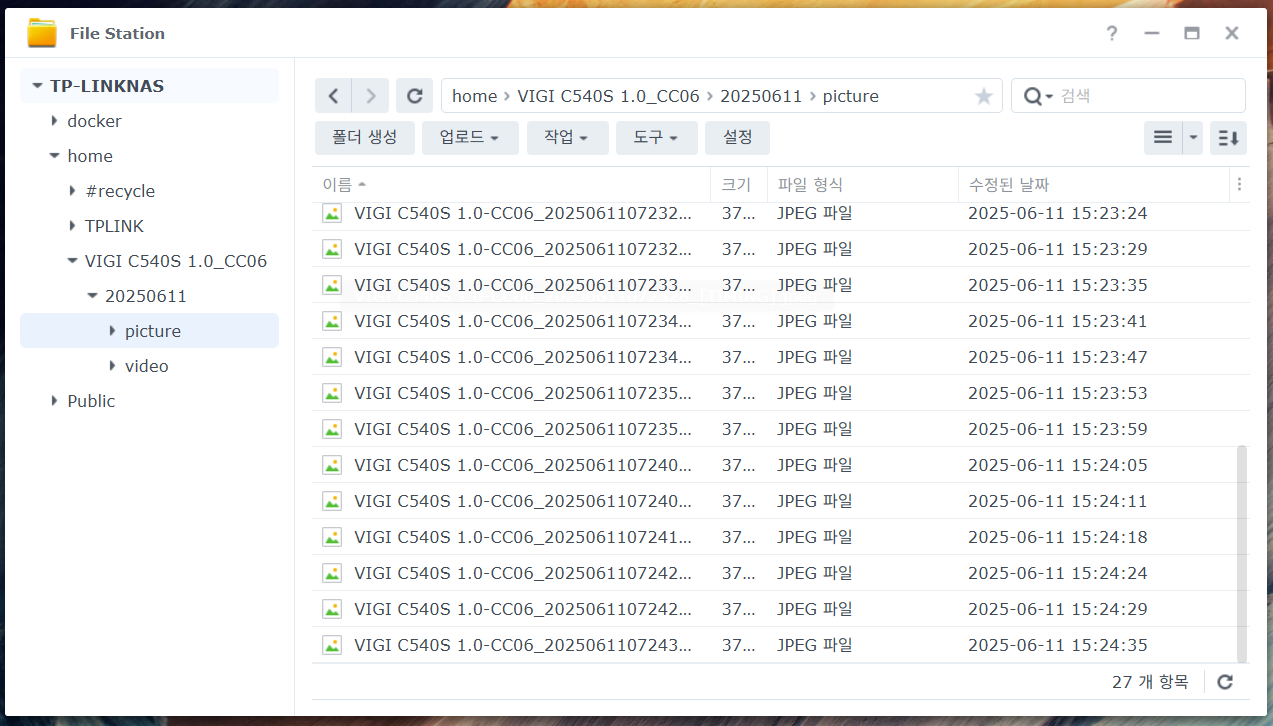Collapse VIGI C540S 1.0_CC06 tree arrow
Screen dimensions: 1273x726
72,261
